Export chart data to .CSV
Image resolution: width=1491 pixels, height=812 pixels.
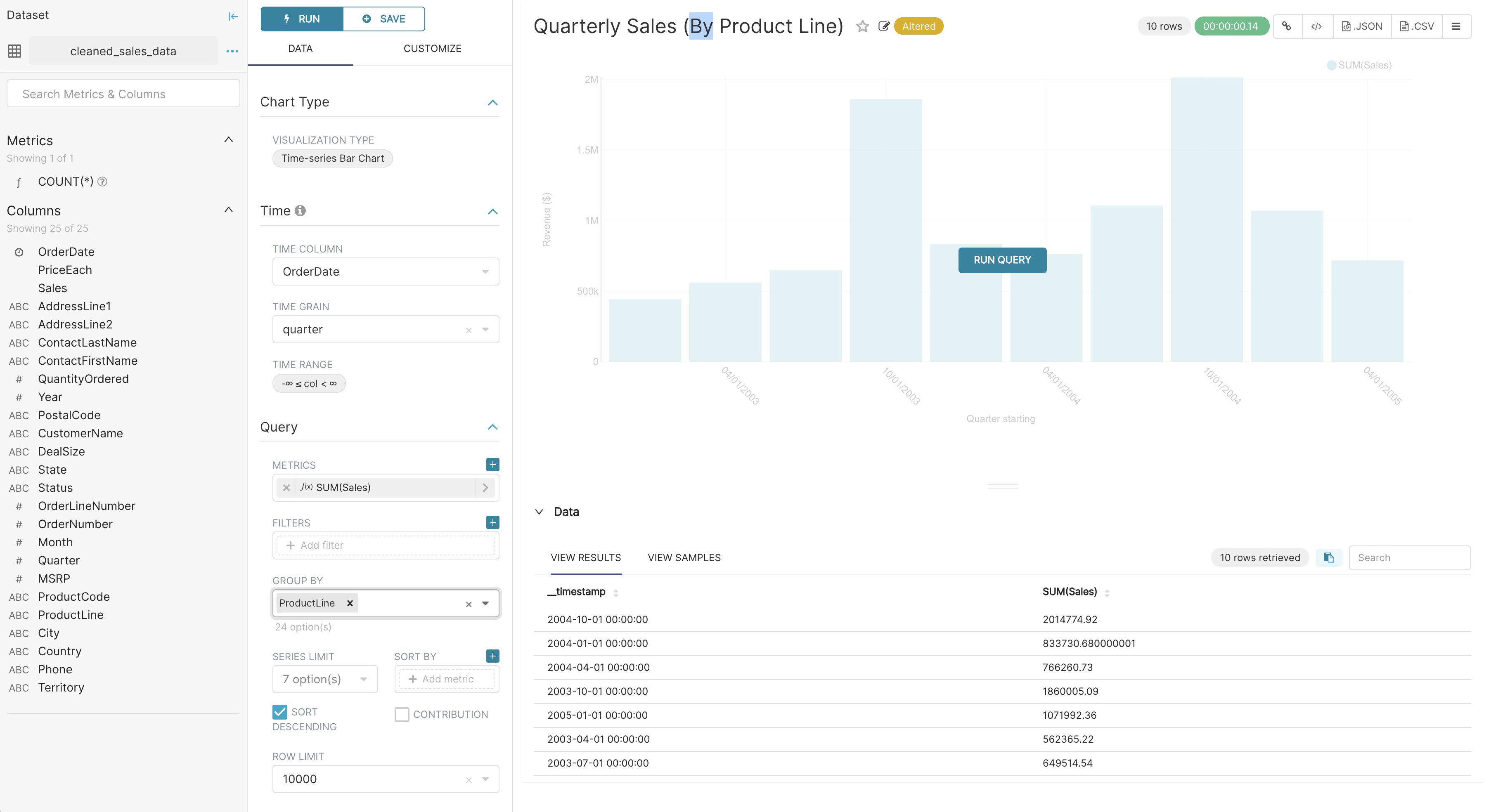pos(1417,26)
